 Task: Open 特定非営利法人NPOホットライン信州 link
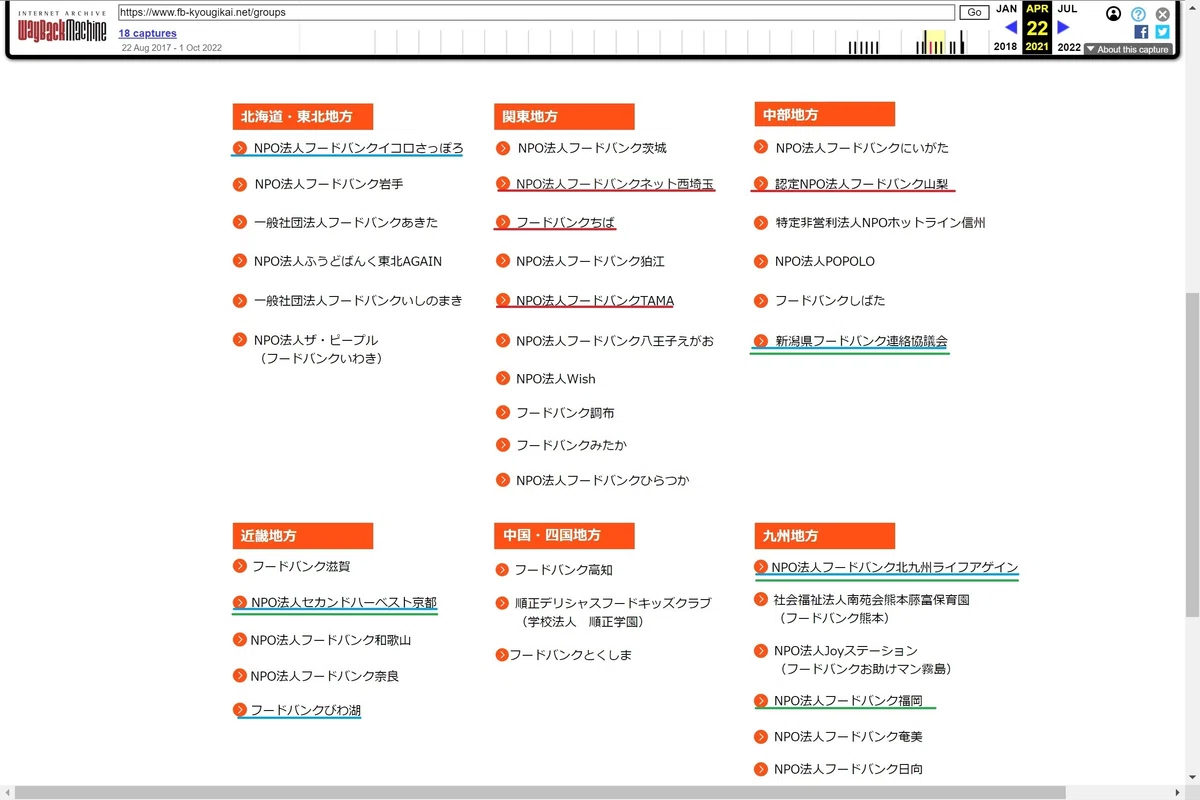click(880, 222)
